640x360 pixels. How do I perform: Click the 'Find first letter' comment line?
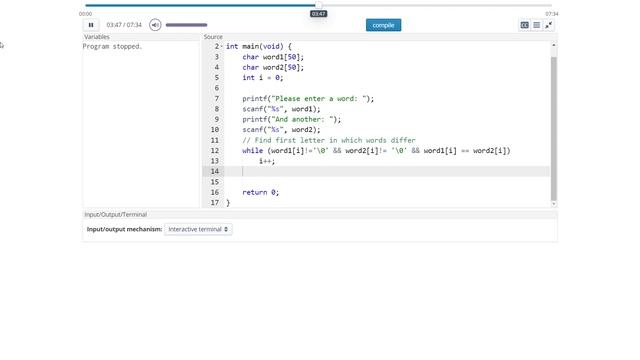click(x=329, y=140)
